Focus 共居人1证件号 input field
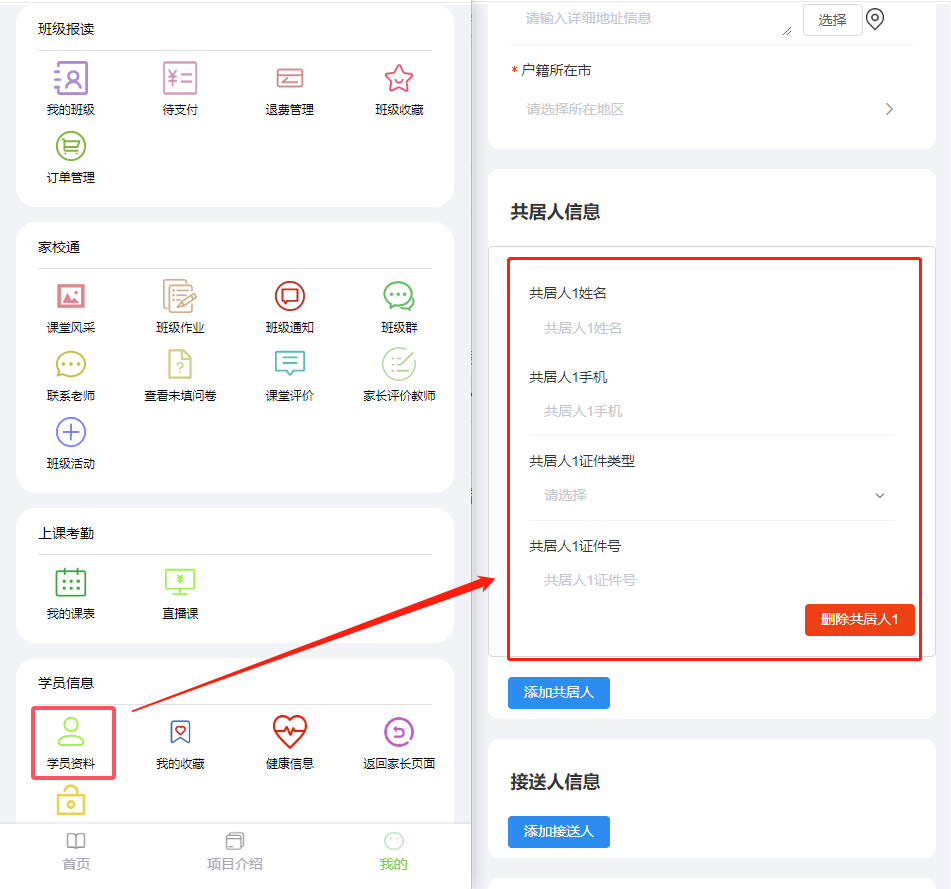This screenshot has height=889, width=951. (711, 580)
